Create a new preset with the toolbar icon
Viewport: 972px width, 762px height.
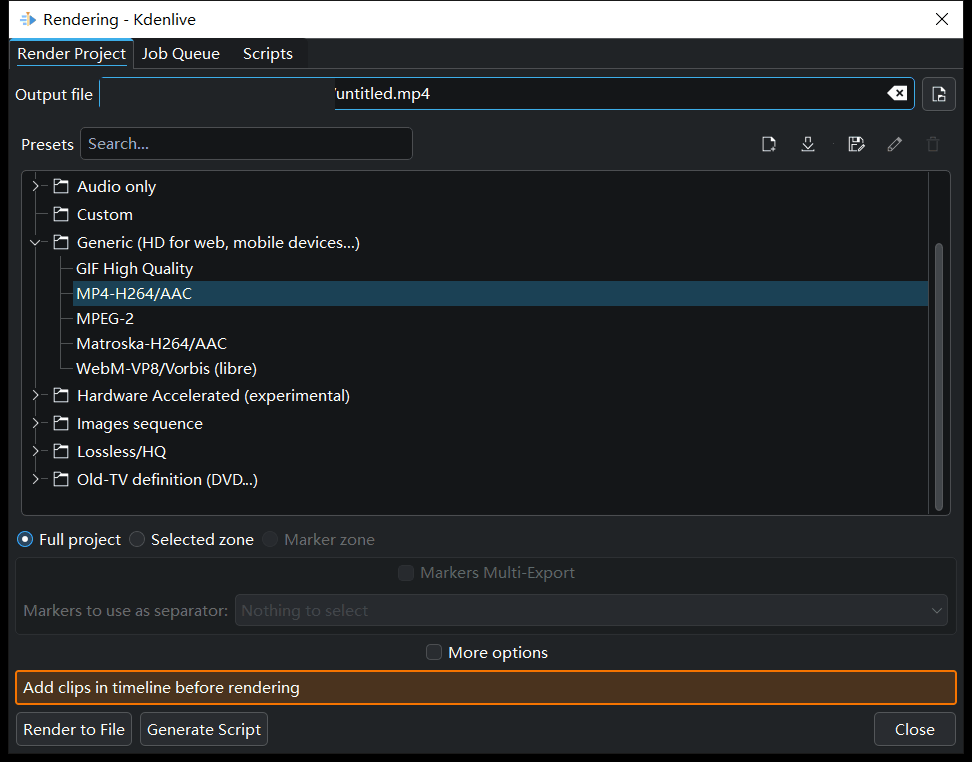pos(769,144)
